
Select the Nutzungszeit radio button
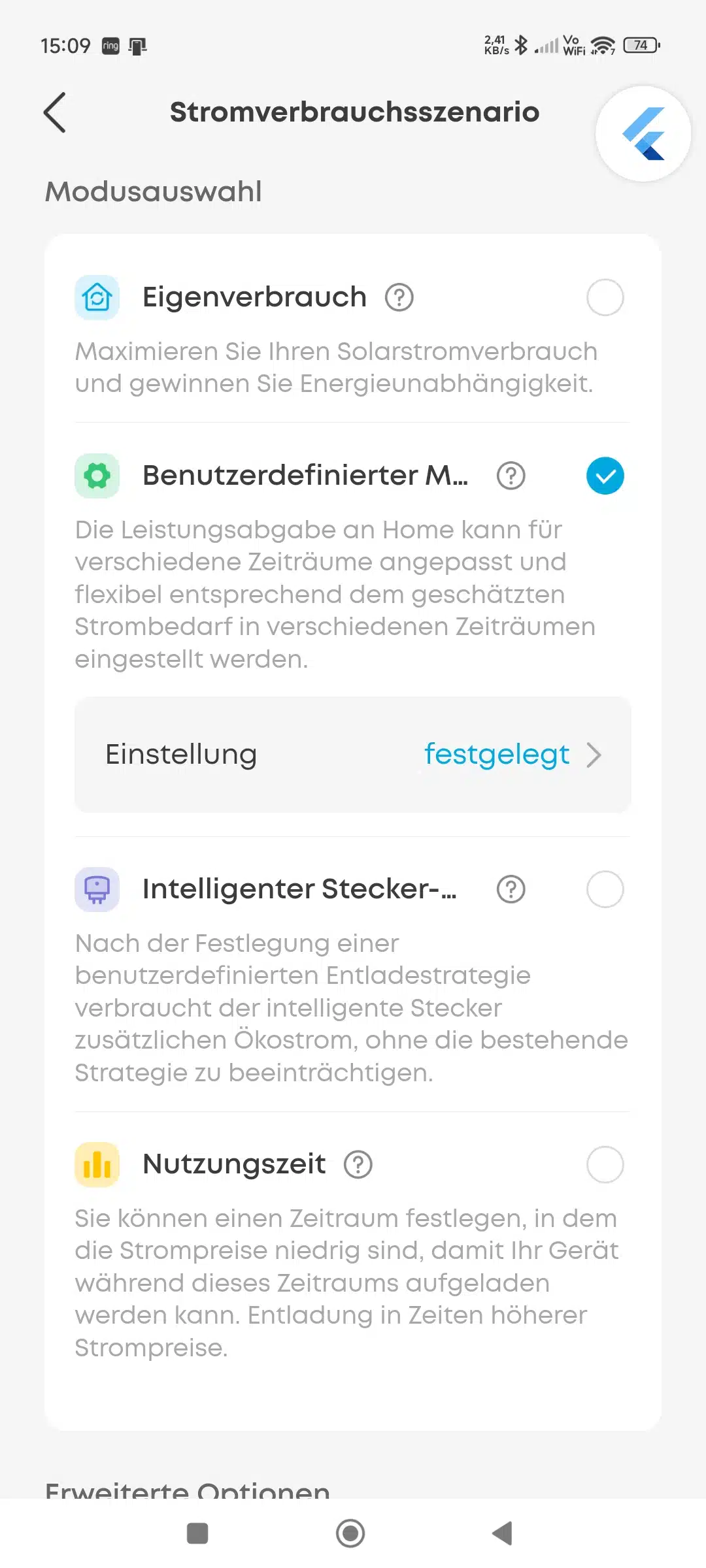point(605,1164)
